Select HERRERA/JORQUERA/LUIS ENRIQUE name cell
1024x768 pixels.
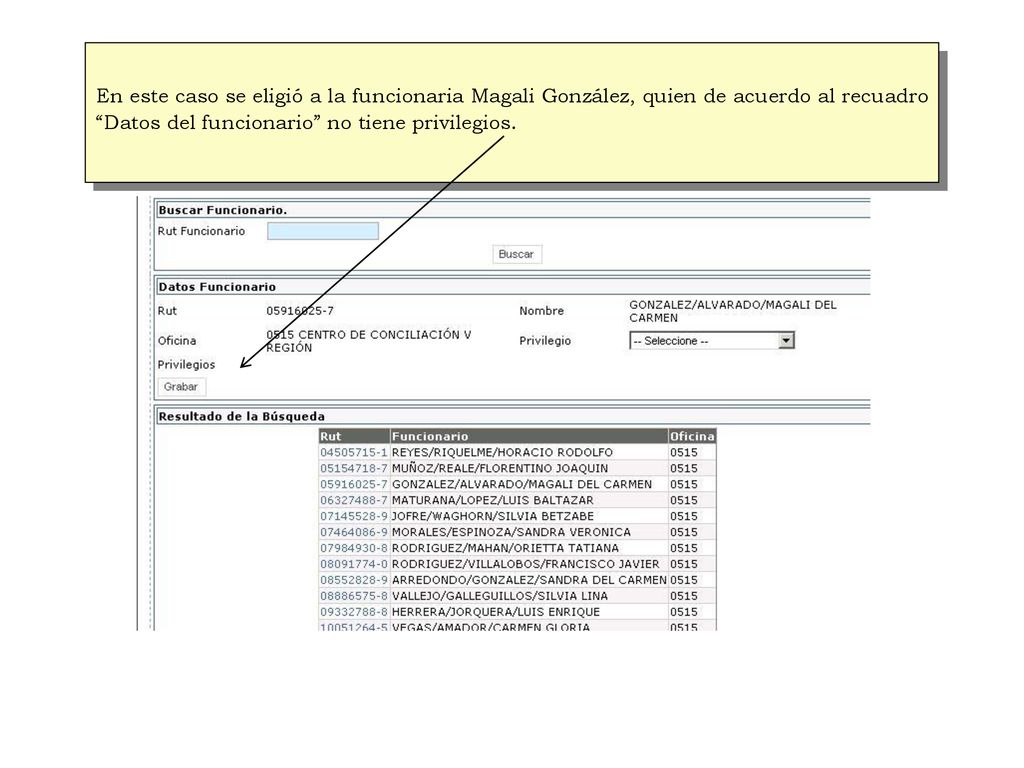pyautogui.click(x=529, y=612)
